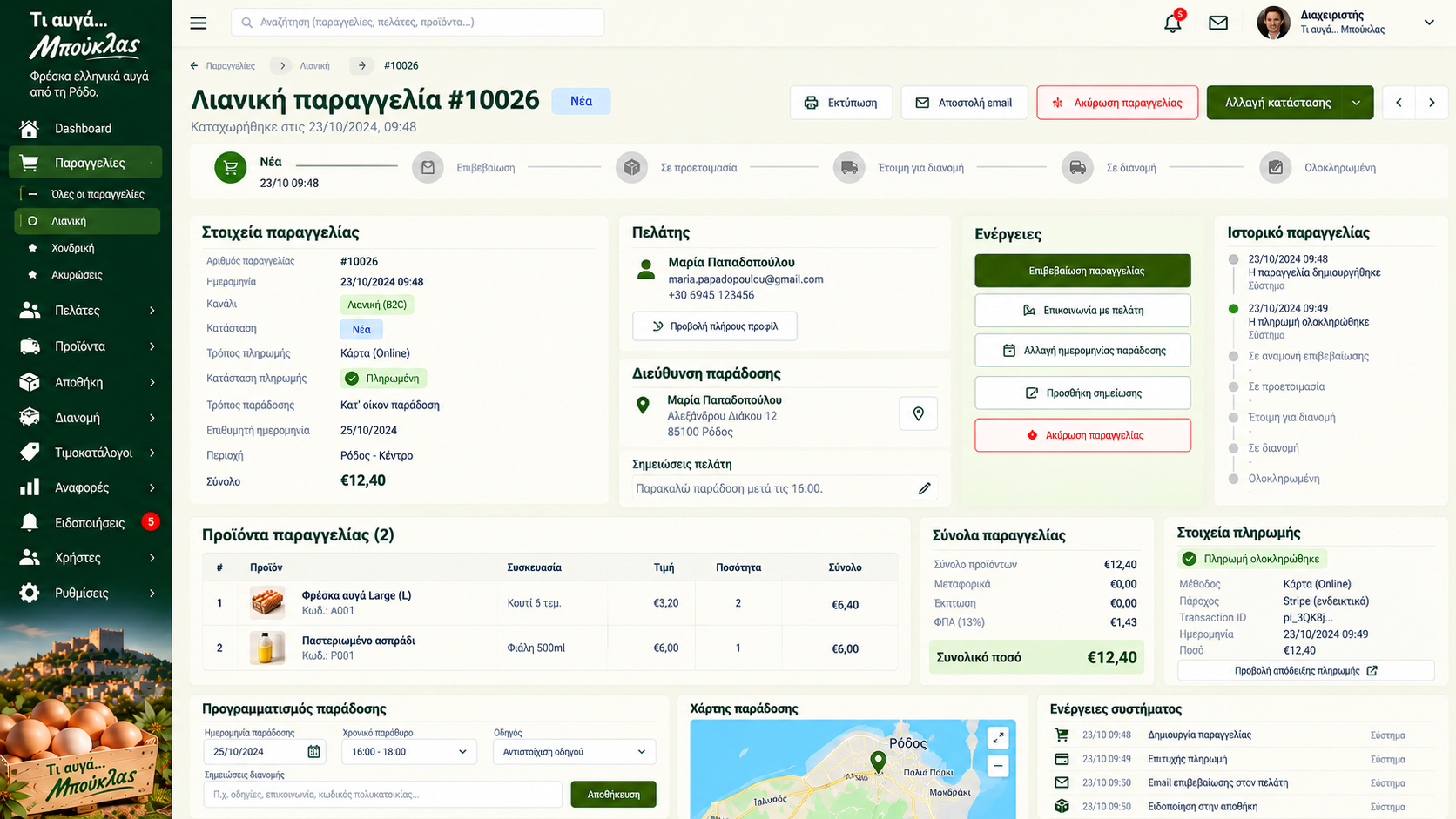Open calendar icon in delivery date field
1456x819 pixels.
313,751
